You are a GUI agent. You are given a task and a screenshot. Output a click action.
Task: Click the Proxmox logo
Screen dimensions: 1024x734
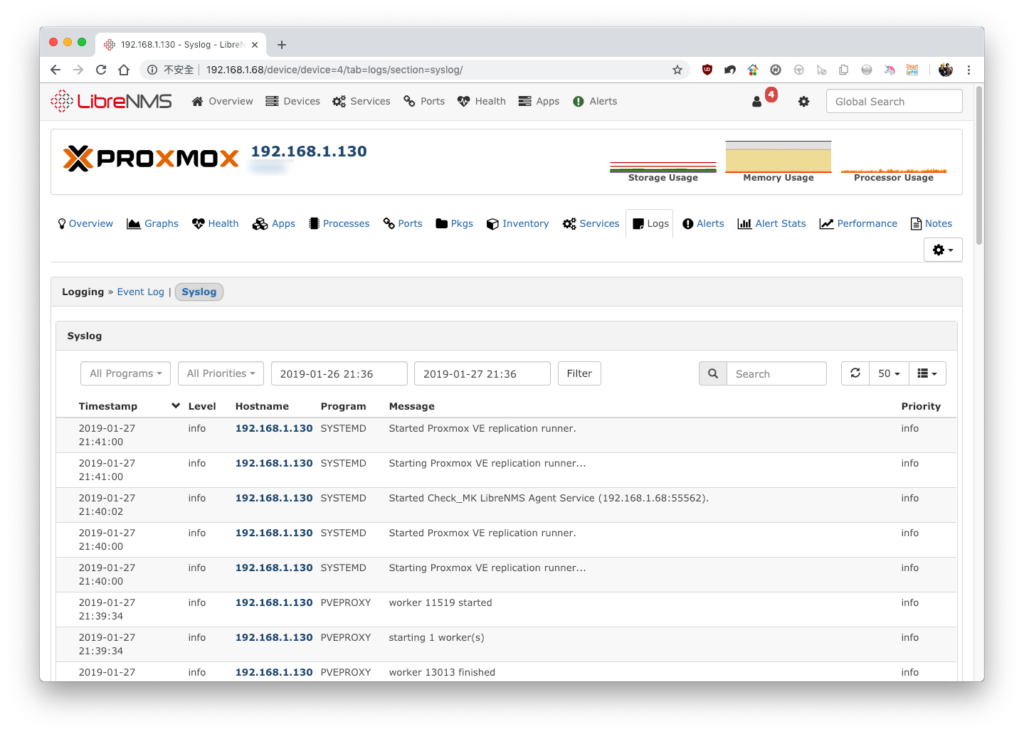pyautogui.click(x=151, y=159)
